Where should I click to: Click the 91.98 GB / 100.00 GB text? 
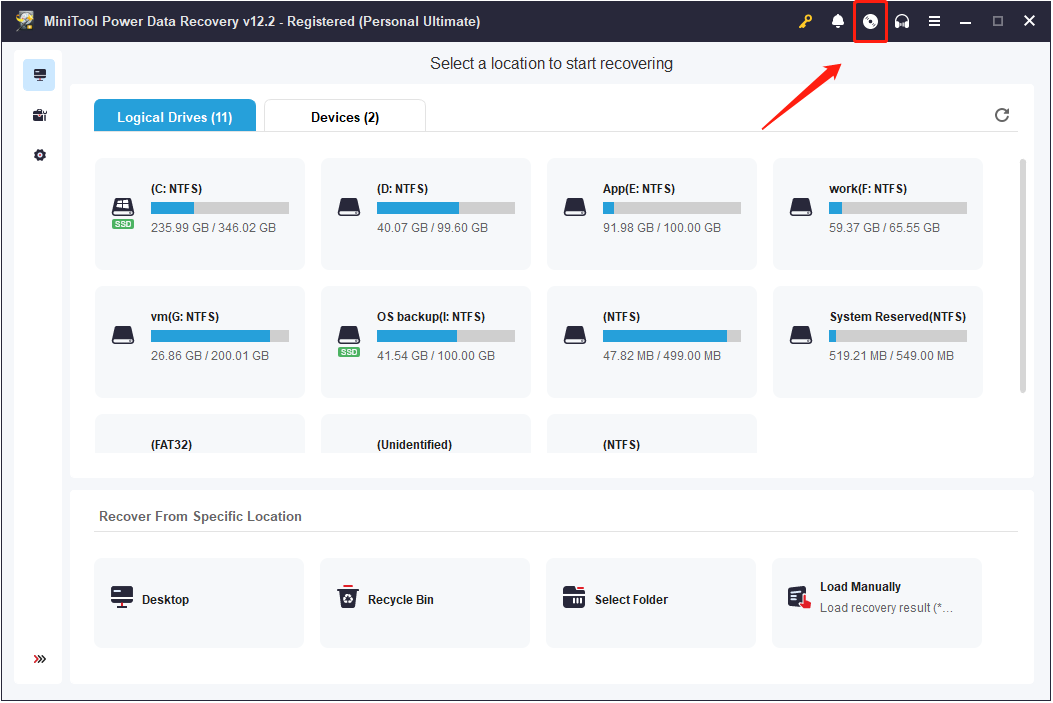pos(662,228)
